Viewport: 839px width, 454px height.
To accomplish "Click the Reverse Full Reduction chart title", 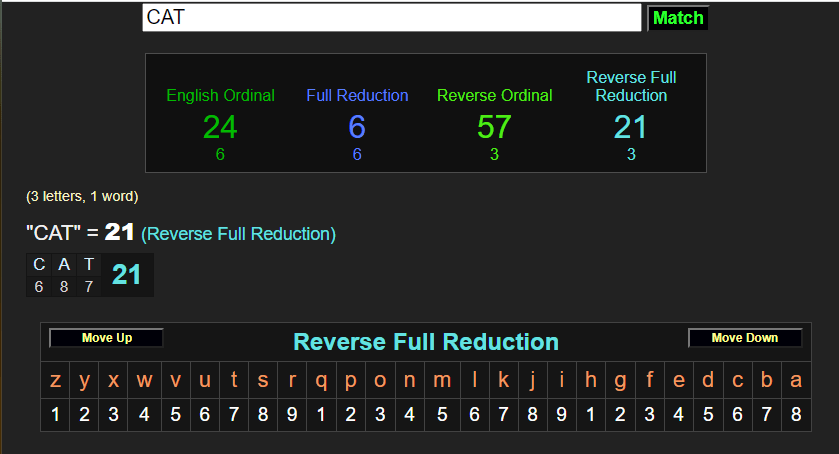I will coord(426,342).
